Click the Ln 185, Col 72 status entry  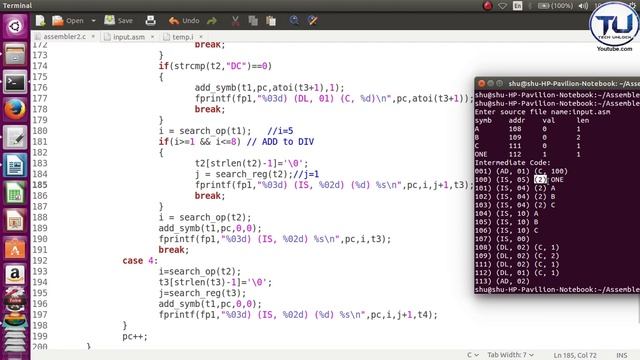click(x=575, y=355)
